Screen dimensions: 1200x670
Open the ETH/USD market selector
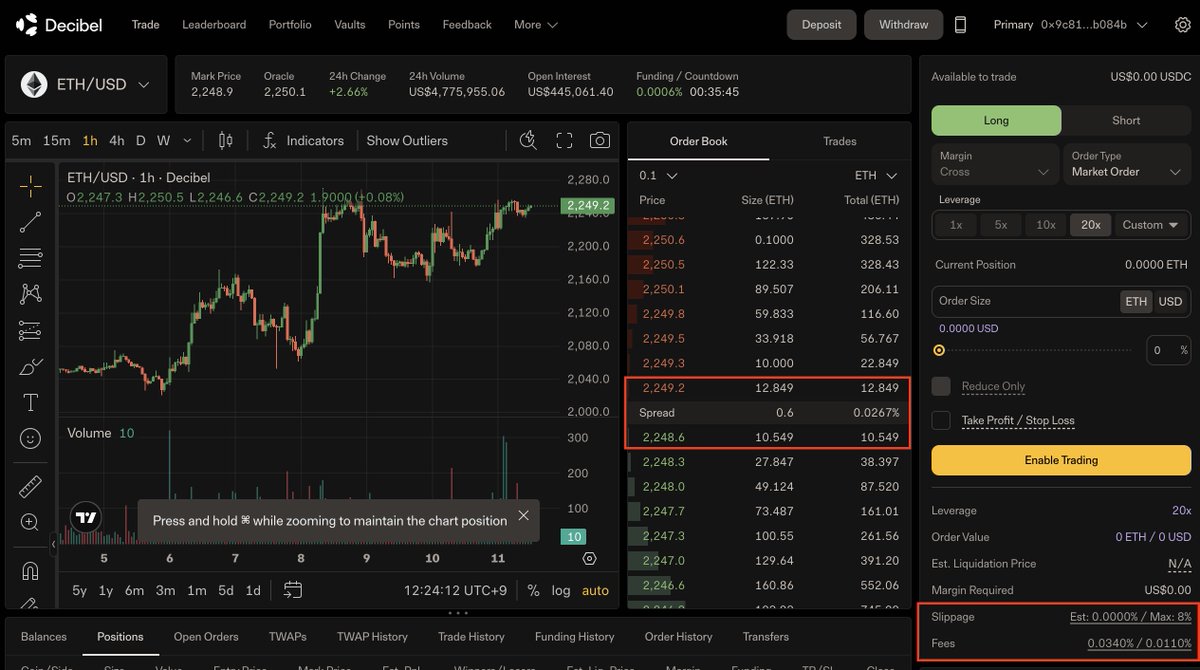pos(86,84)
